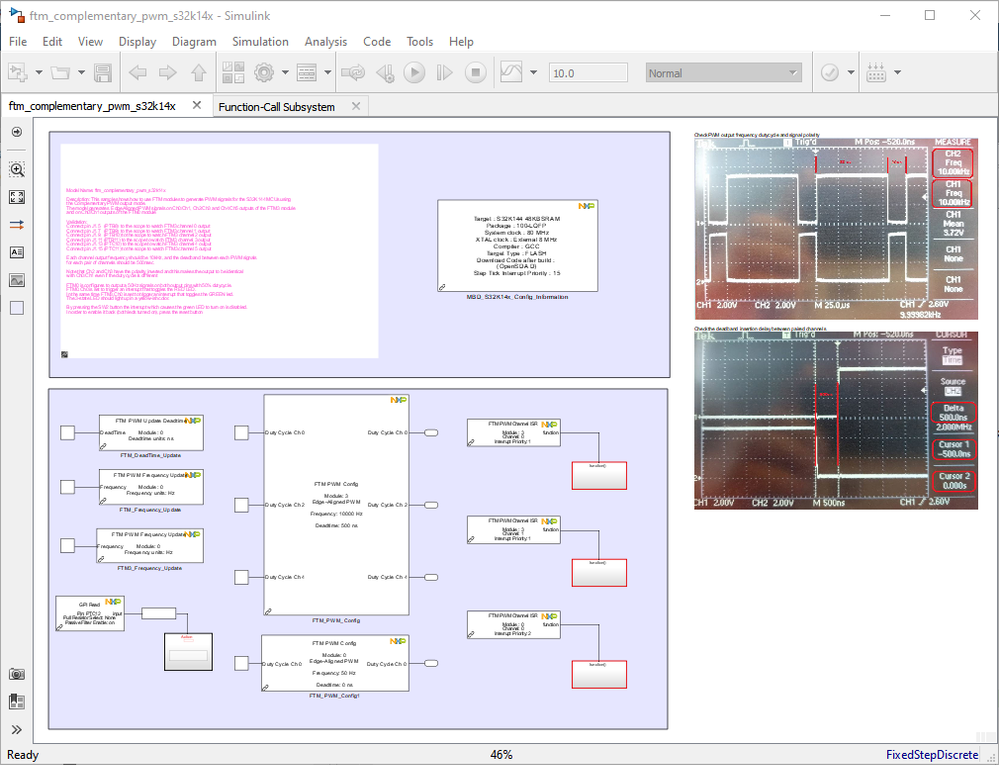Screen dimensions: 999x765
Task: Open the Tools menu
Action: [420, 41]
